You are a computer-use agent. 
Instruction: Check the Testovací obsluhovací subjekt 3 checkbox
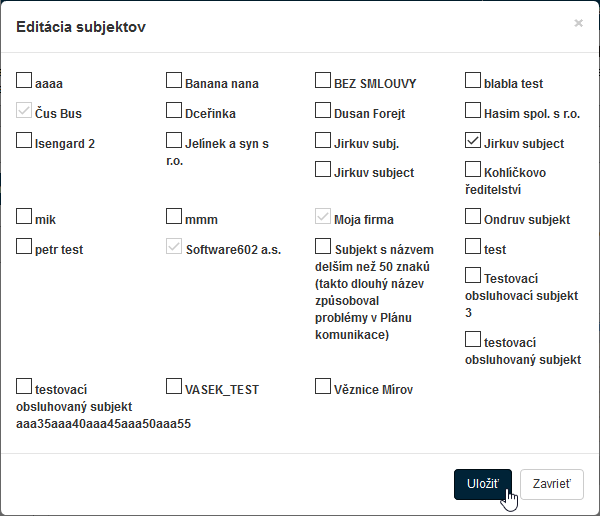point(473,275)
